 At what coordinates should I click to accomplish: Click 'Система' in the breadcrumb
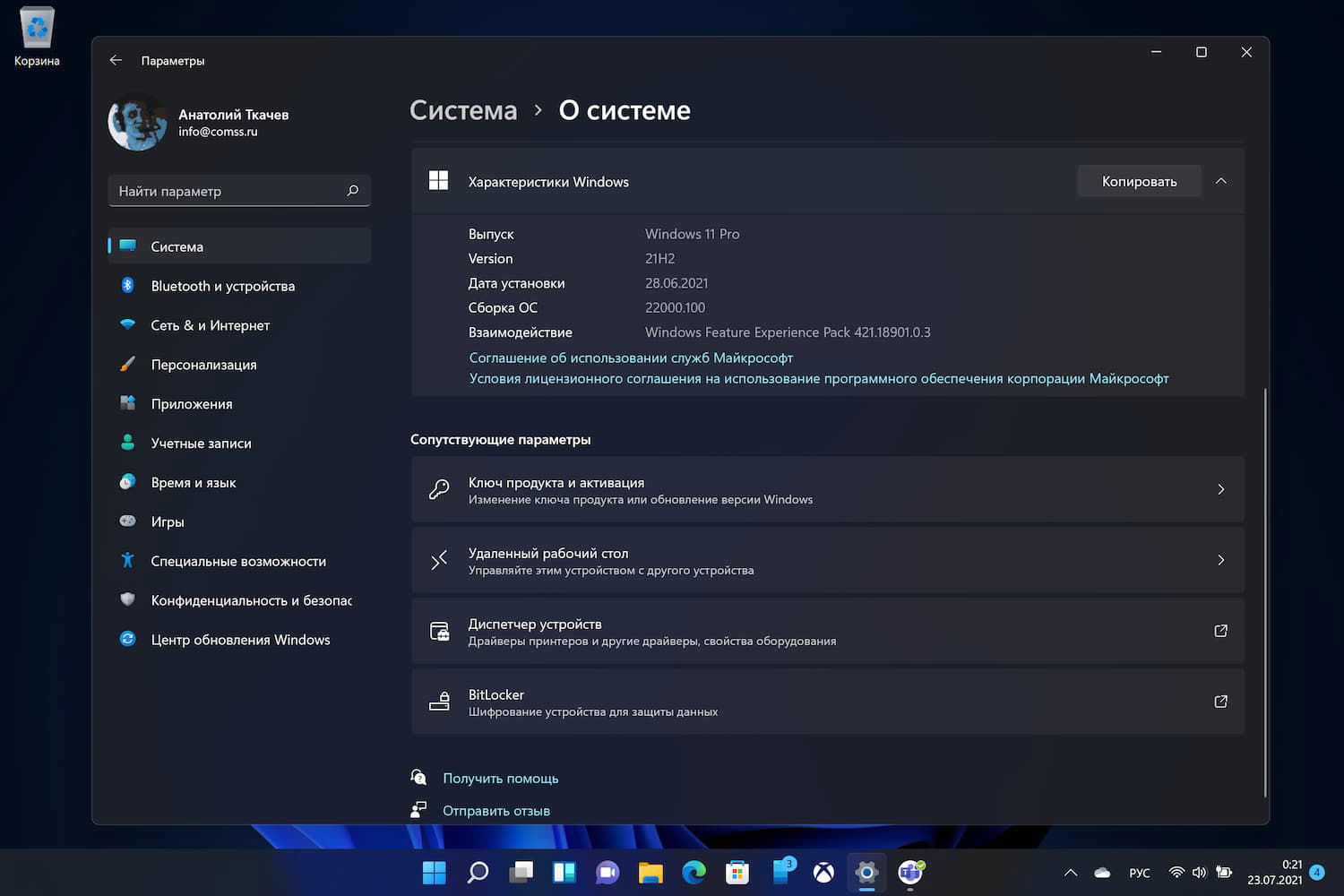coord(463,110)
